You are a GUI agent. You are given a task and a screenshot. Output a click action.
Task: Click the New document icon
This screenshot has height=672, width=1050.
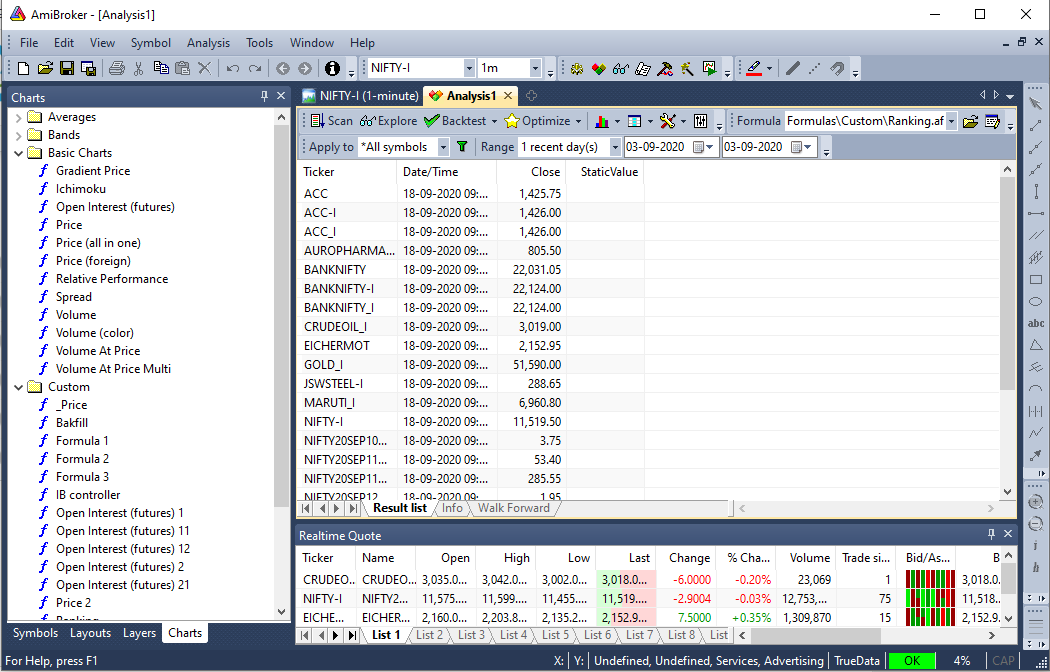pos(23,68)
